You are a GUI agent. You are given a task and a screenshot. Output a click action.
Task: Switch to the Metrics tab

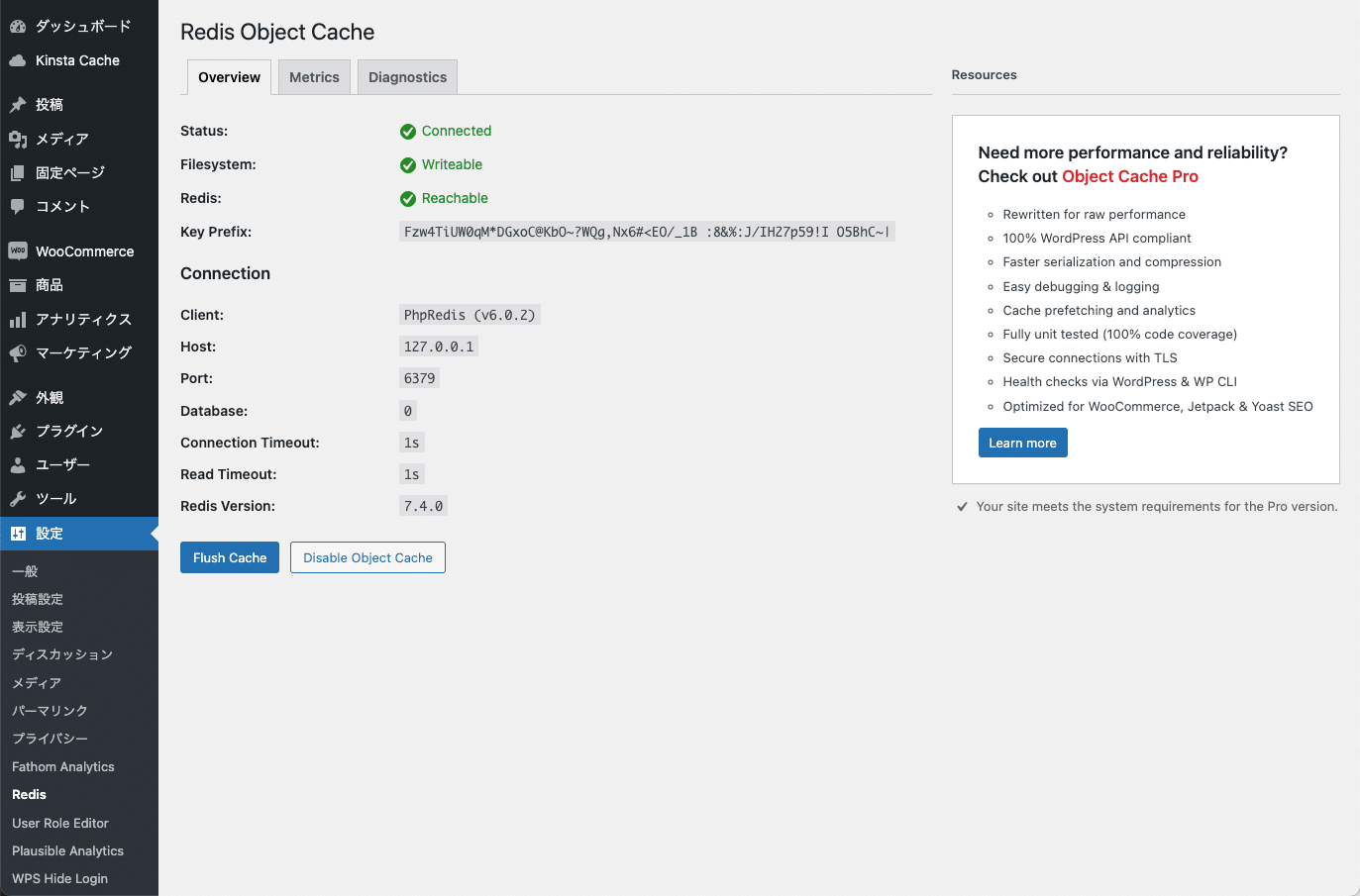[314, 77]
